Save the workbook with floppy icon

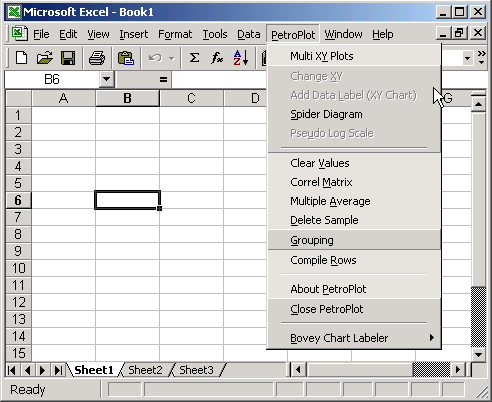68,58
